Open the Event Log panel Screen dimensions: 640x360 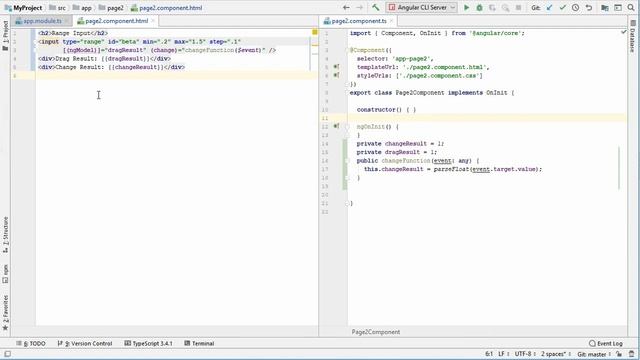(x=606, y=343)
